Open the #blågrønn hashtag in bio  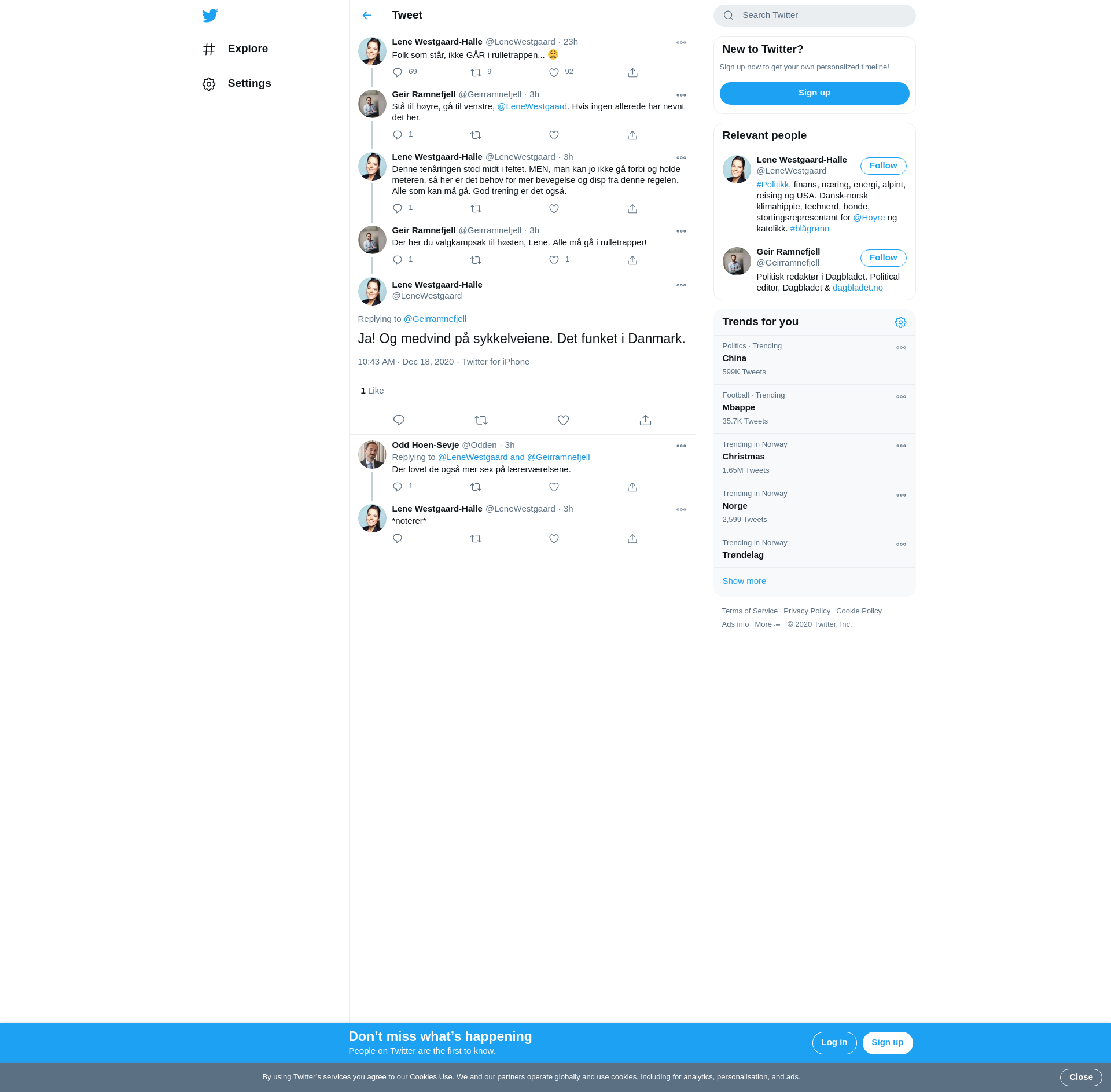pyautogui.click(x=810, y=229)
